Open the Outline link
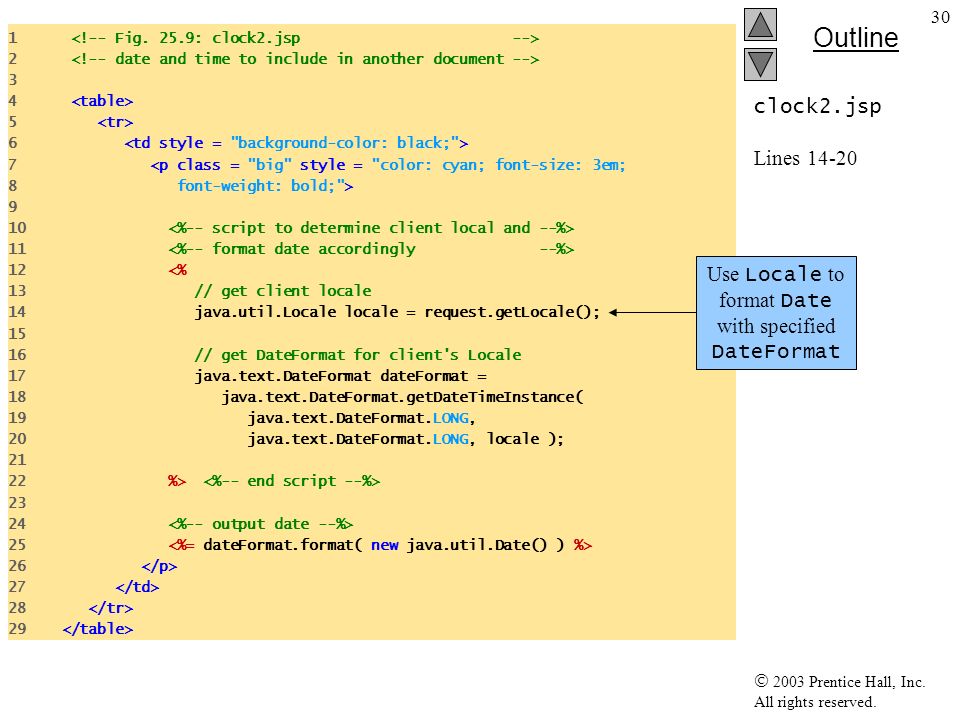This screenshot has height=720, width=960. tap(855, 38)
